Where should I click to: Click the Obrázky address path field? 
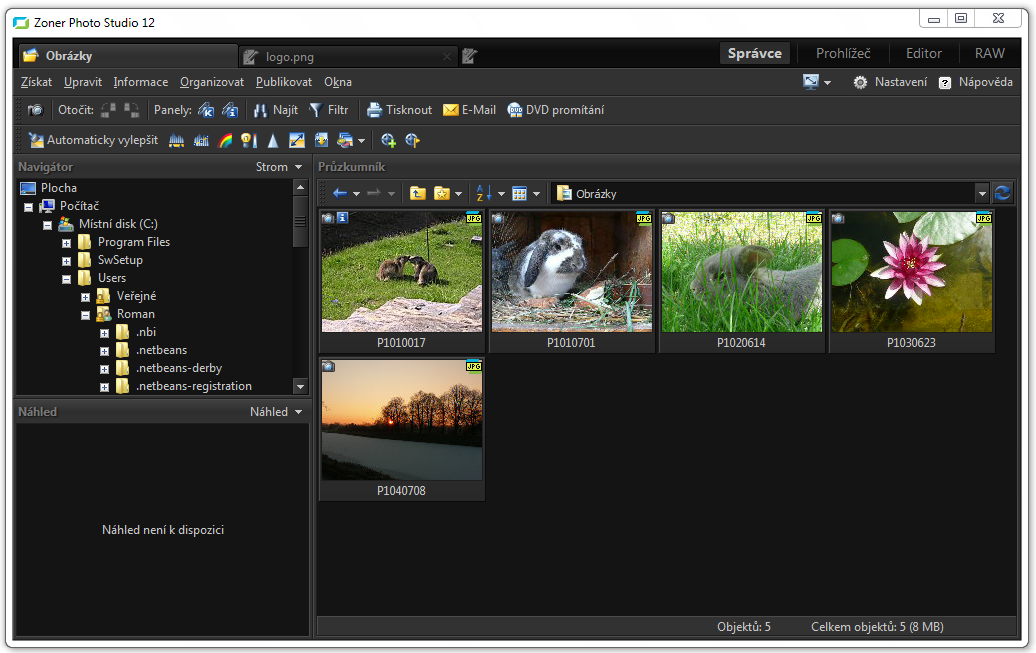pyautogui.click(x=765, y=194)
